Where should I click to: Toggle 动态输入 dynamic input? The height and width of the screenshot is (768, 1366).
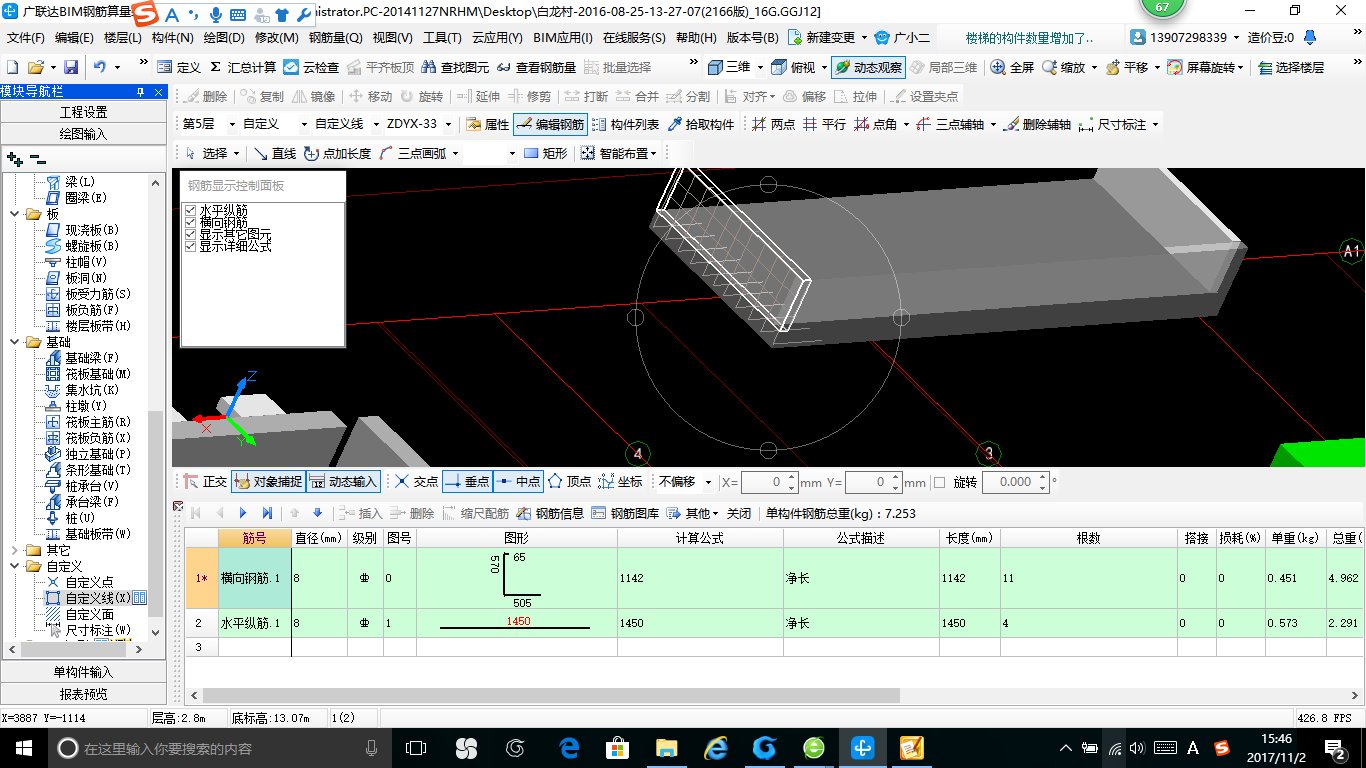(343, 482)
